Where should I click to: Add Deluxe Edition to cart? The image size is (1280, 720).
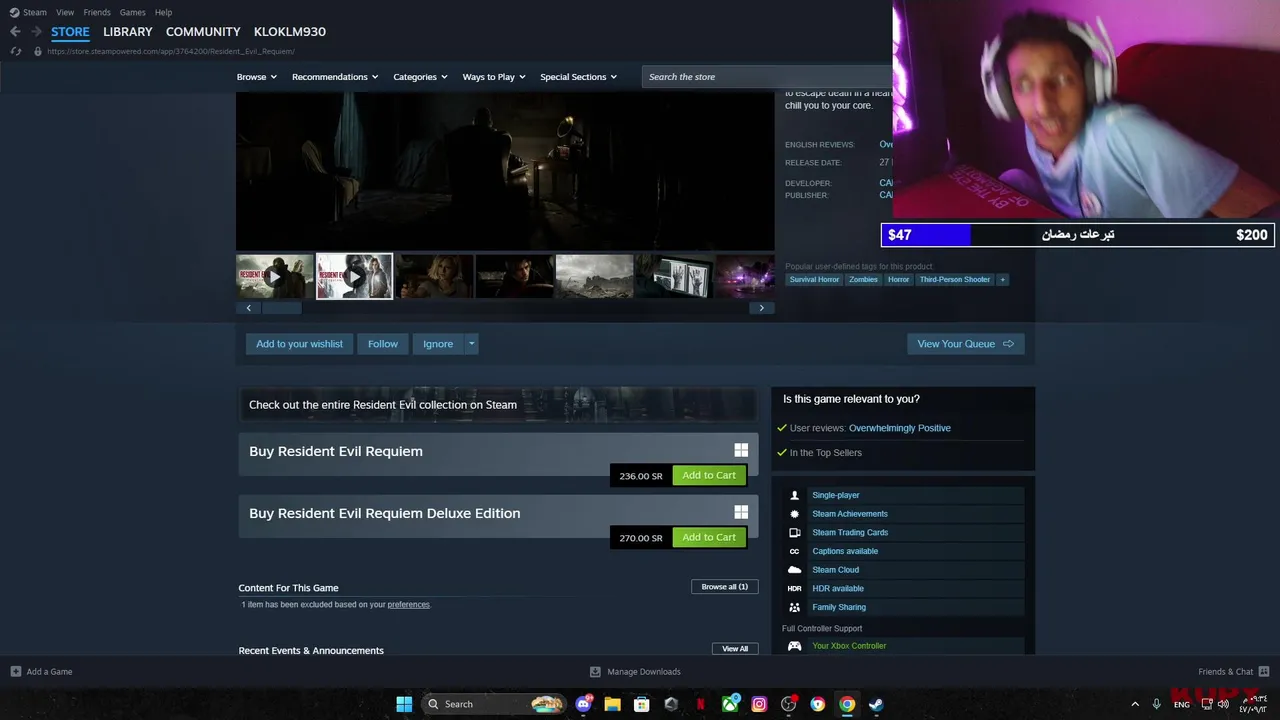[x=709, y=537]
